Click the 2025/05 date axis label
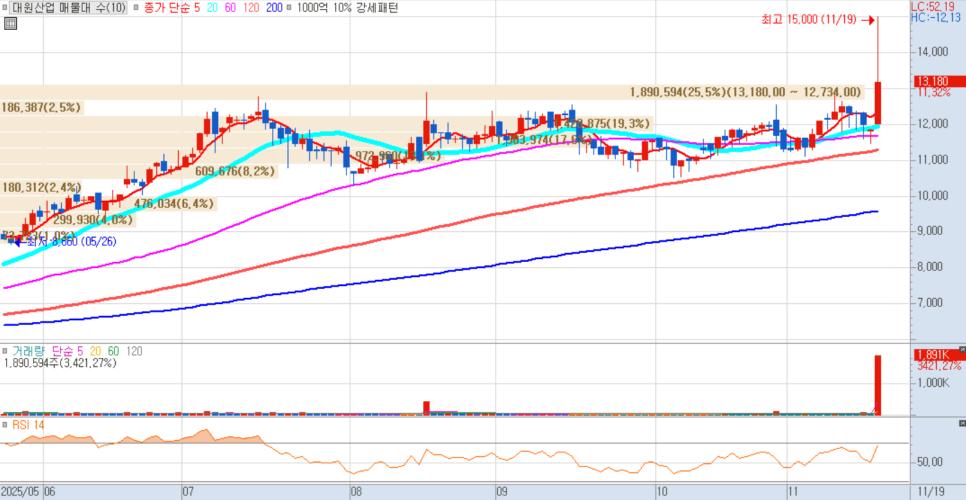 [x=21, y=492]
